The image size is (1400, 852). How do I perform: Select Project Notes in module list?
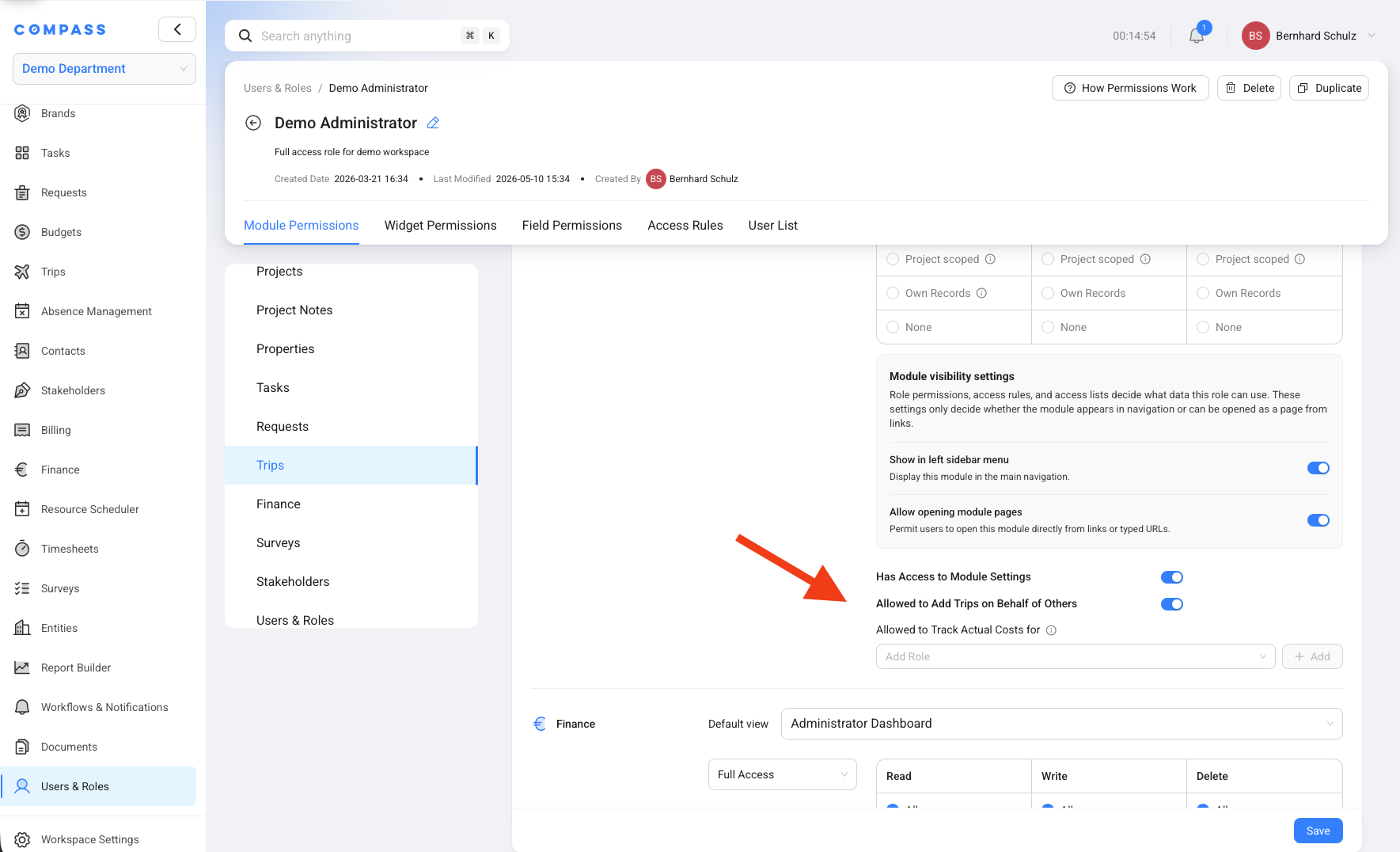(x=351, y=310)
